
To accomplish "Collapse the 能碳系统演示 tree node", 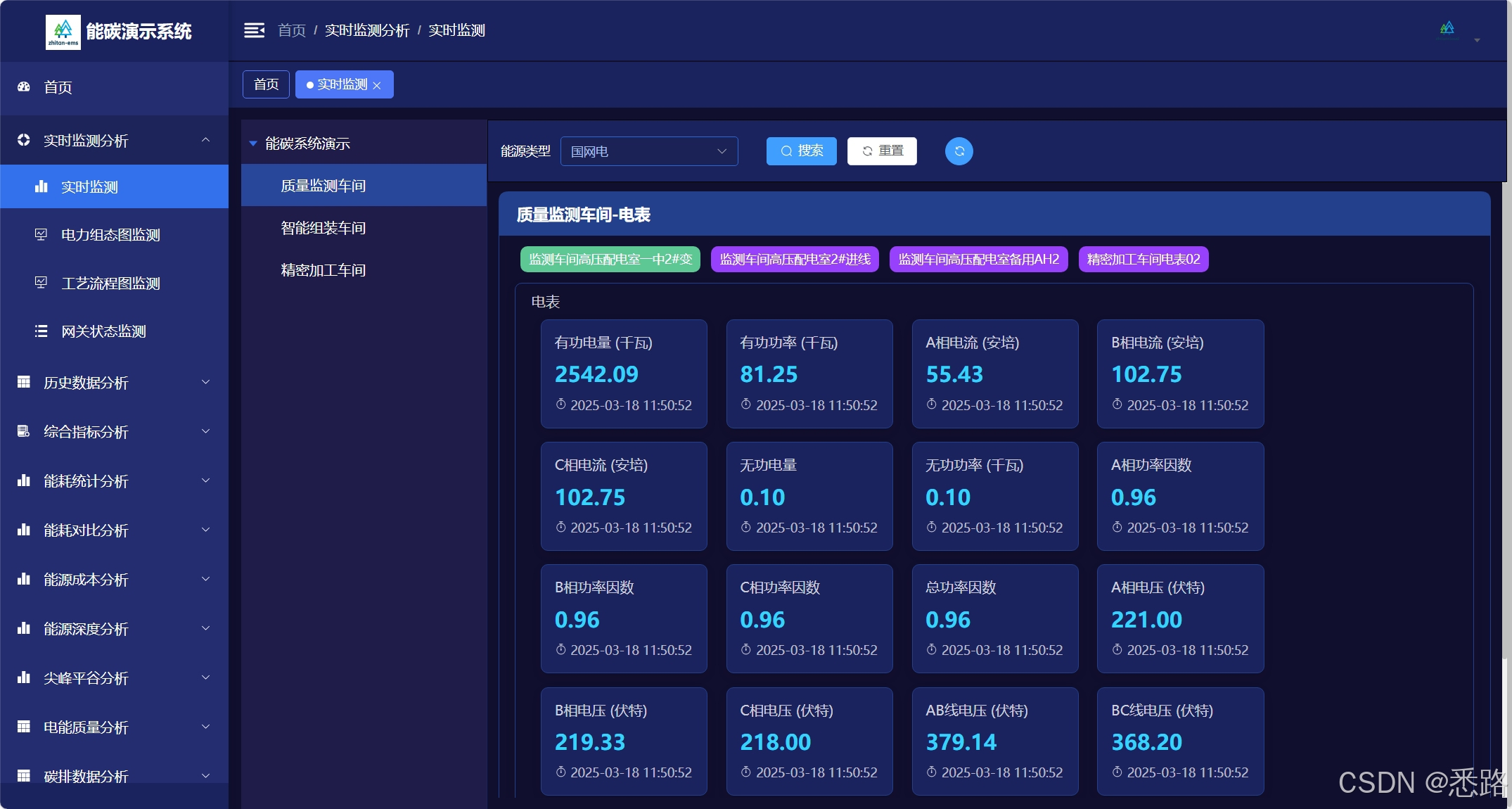I will pos(253,144).
